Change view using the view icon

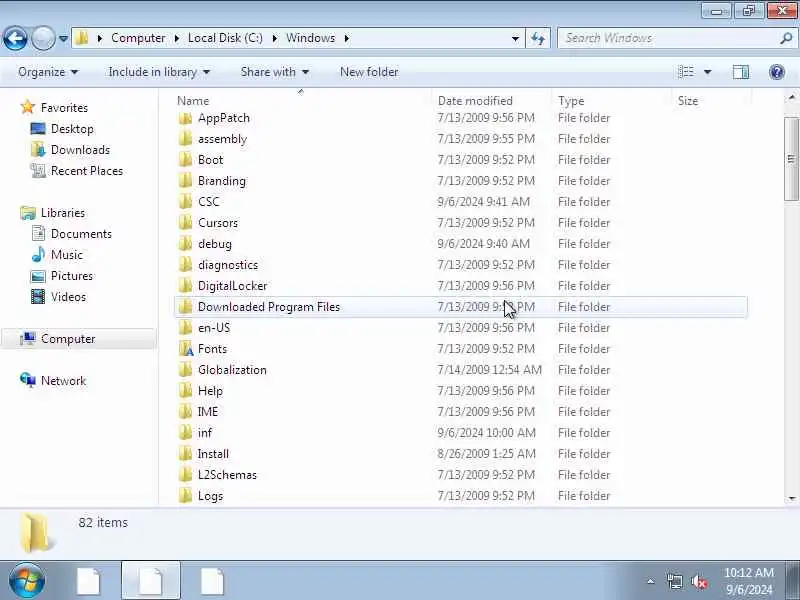pyautogui.click(x=686, y=72)
